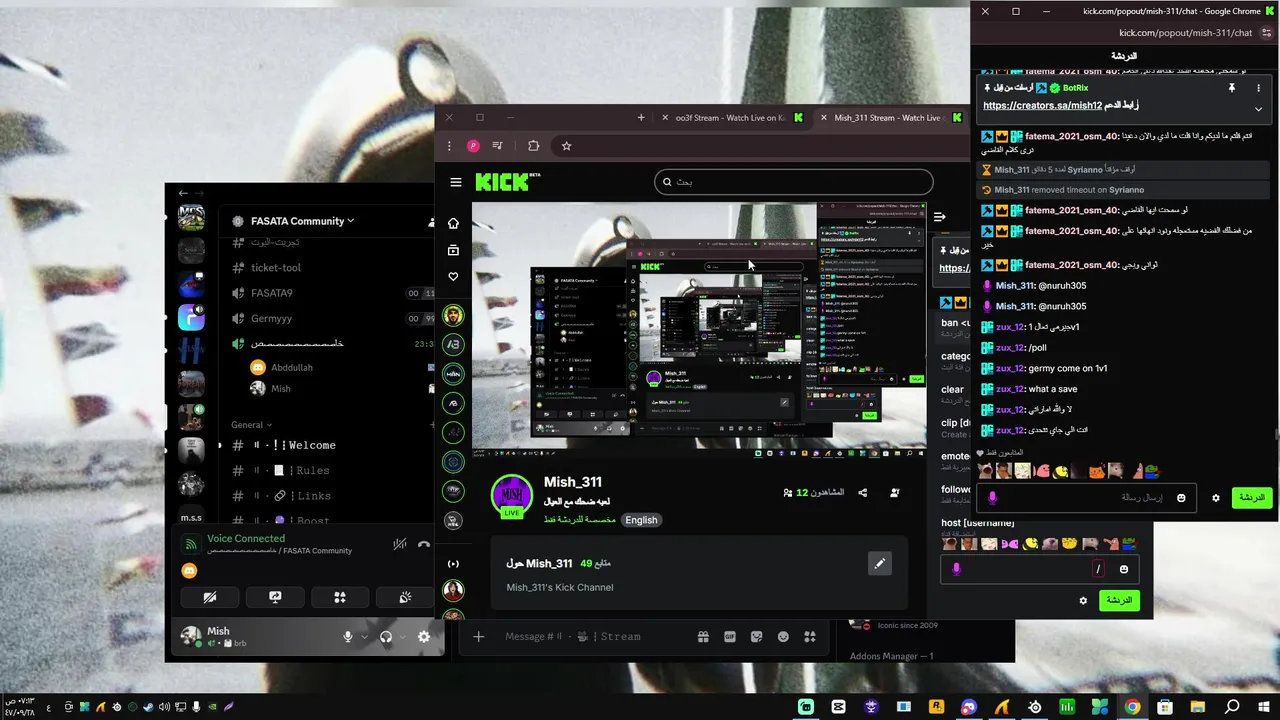Focus popout chat message input
1280x720 pixels.
click(x=1086, y=497)
